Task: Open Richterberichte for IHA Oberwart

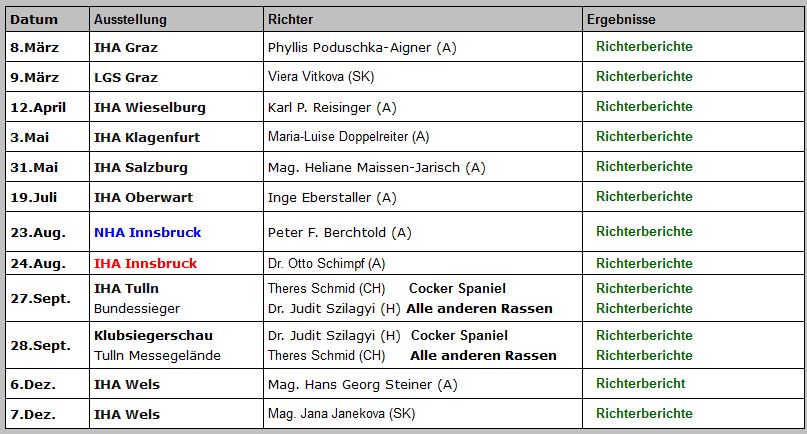Action: [644, 197]
